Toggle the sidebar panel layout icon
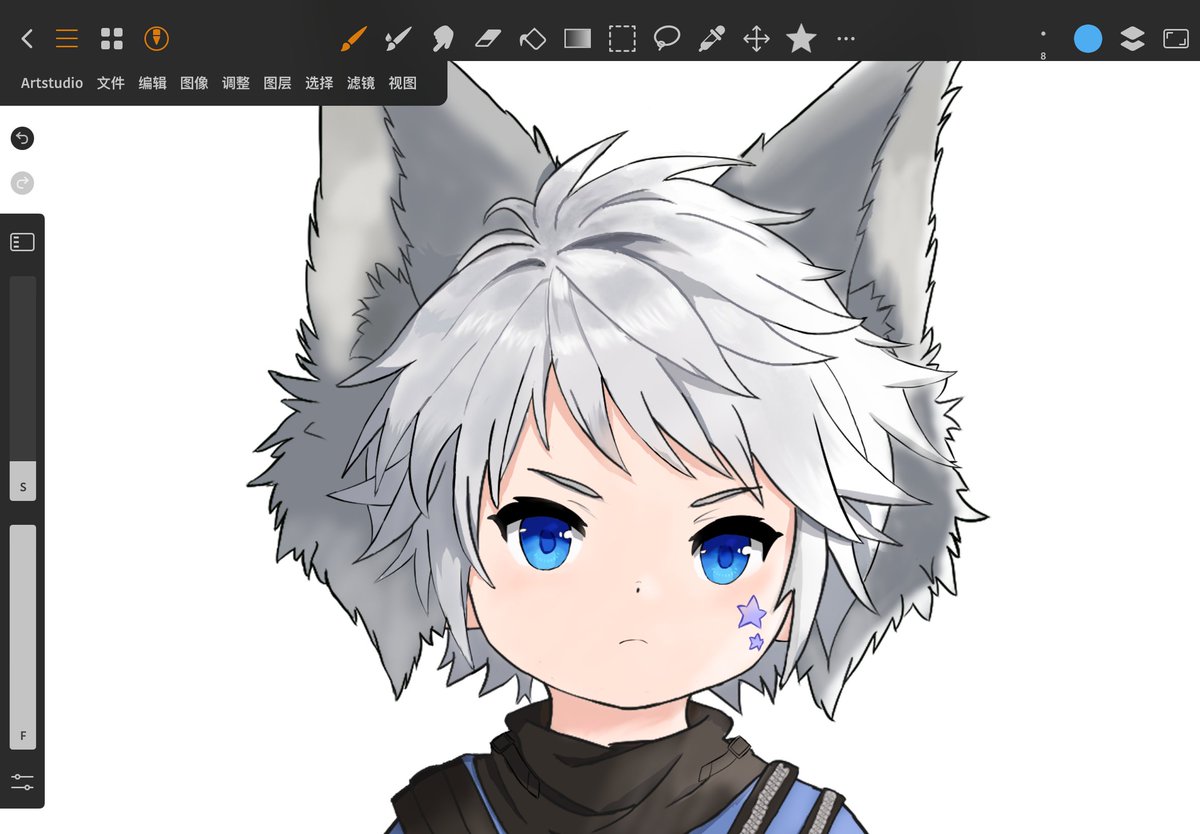The height and width of the screenshot is (834, 1200). point(22,242)
